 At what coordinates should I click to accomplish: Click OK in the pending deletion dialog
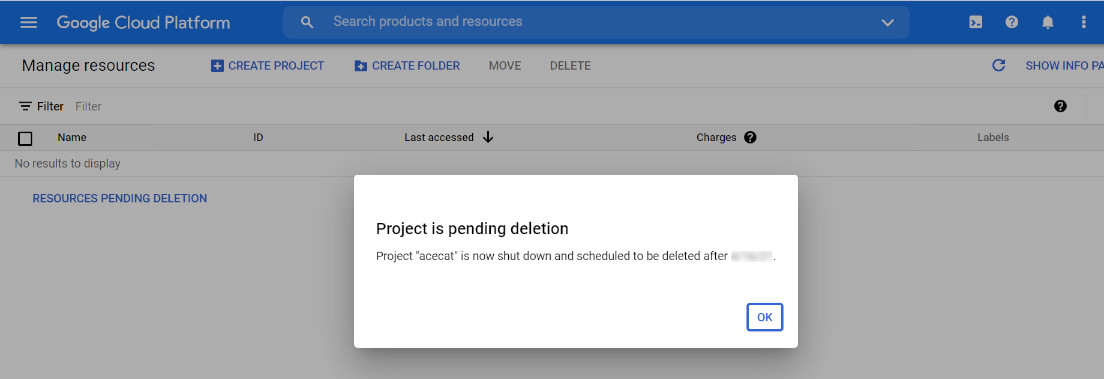tap(765, 317)
